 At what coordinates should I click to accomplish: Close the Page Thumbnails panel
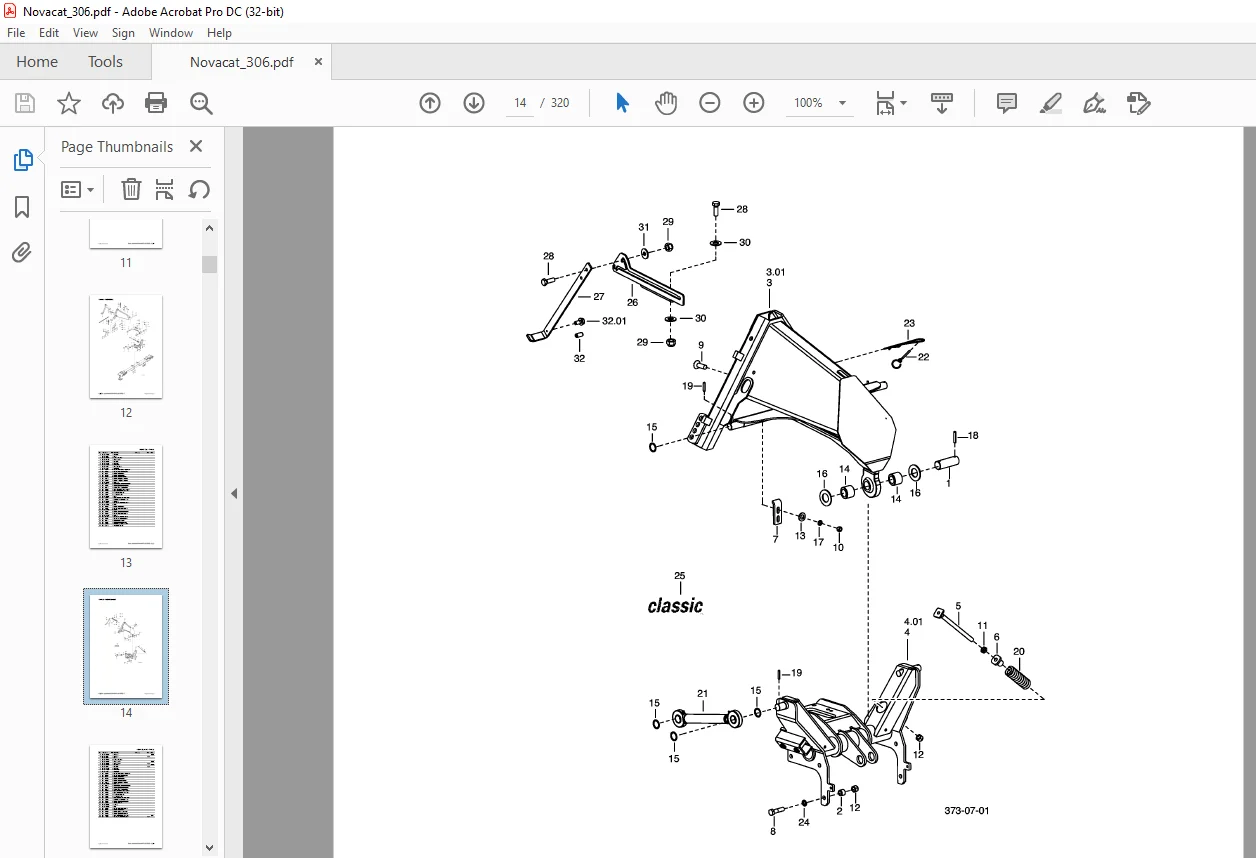[x=196, y=146]
